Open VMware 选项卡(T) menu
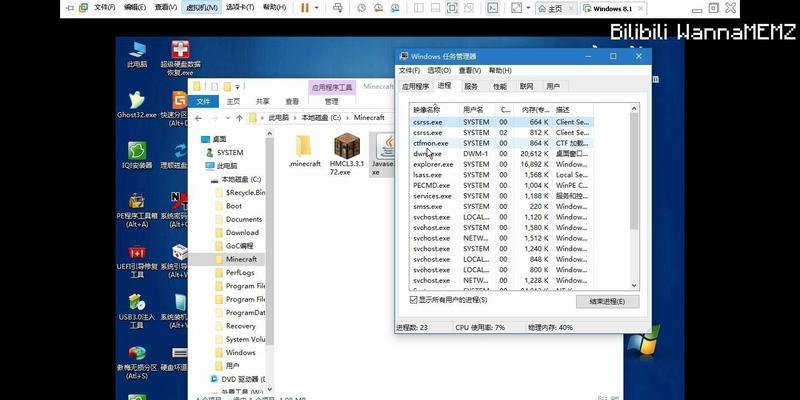 coord(240,8)
